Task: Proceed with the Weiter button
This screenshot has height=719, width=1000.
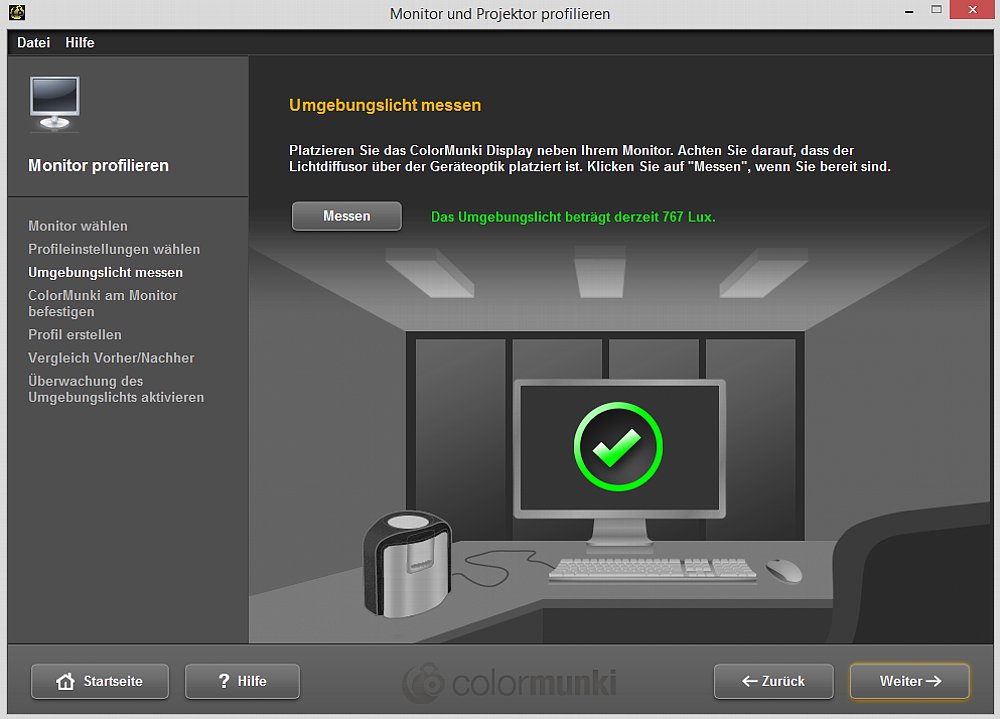Action: click(910, 681)
